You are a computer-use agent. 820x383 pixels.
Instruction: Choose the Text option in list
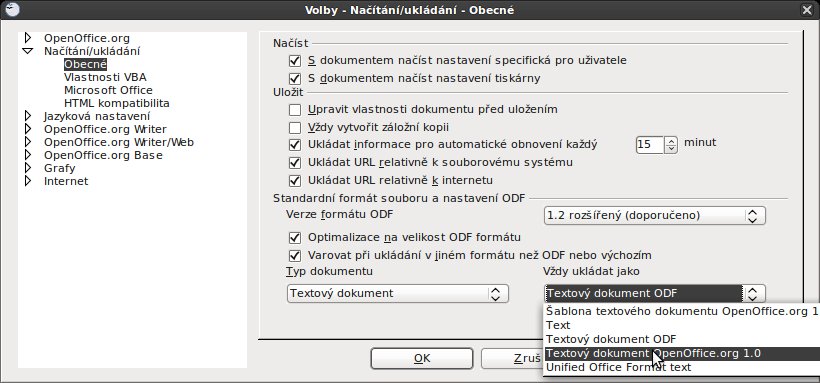coord(682,325)
